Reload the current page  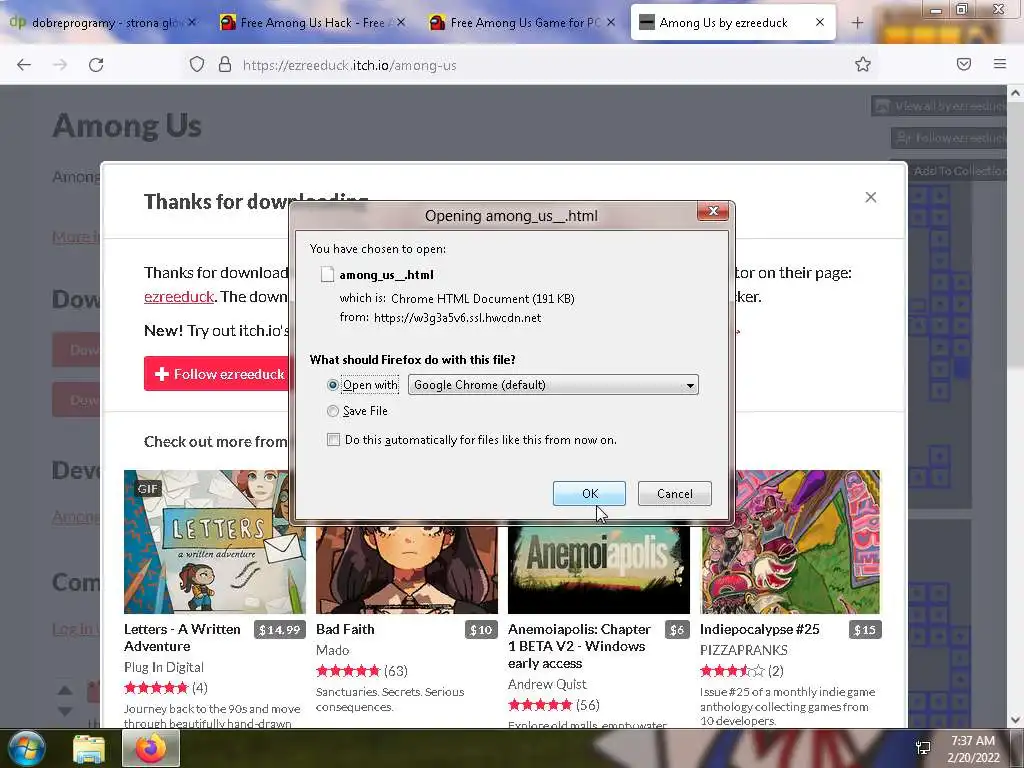pos(96,65)
